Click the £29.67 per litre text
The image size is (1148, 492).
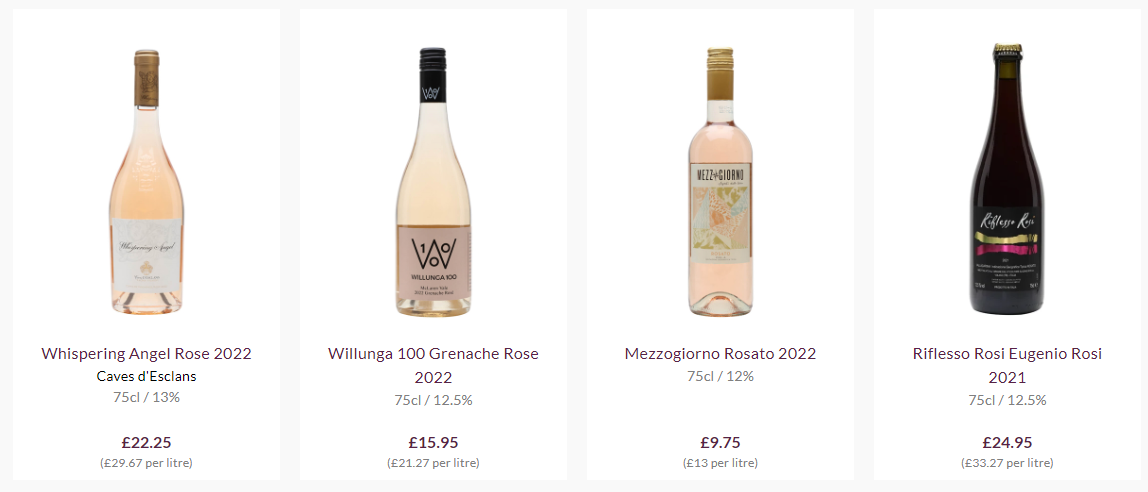click(x=146, y=463)
